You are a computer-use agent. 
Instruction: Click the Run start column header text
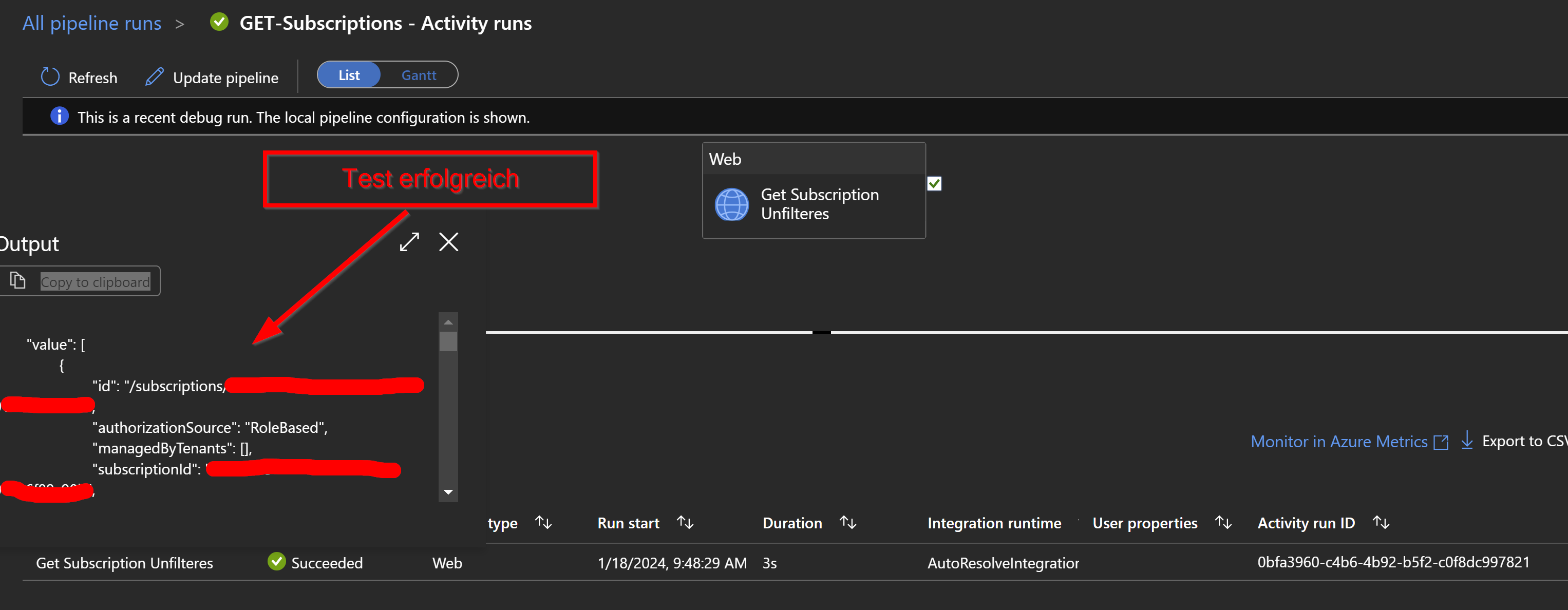point(628,523)
